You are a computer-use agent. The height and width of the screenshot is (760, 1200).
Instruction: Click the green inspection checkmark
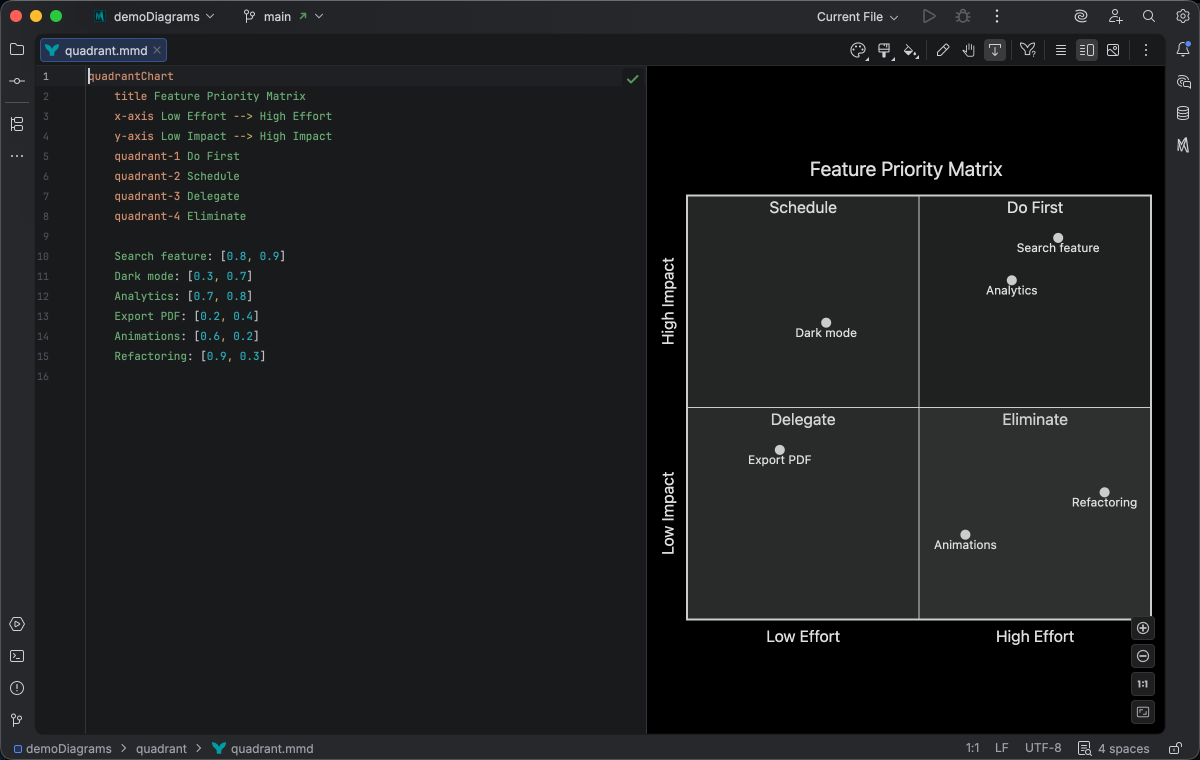[x=633, y=78]
